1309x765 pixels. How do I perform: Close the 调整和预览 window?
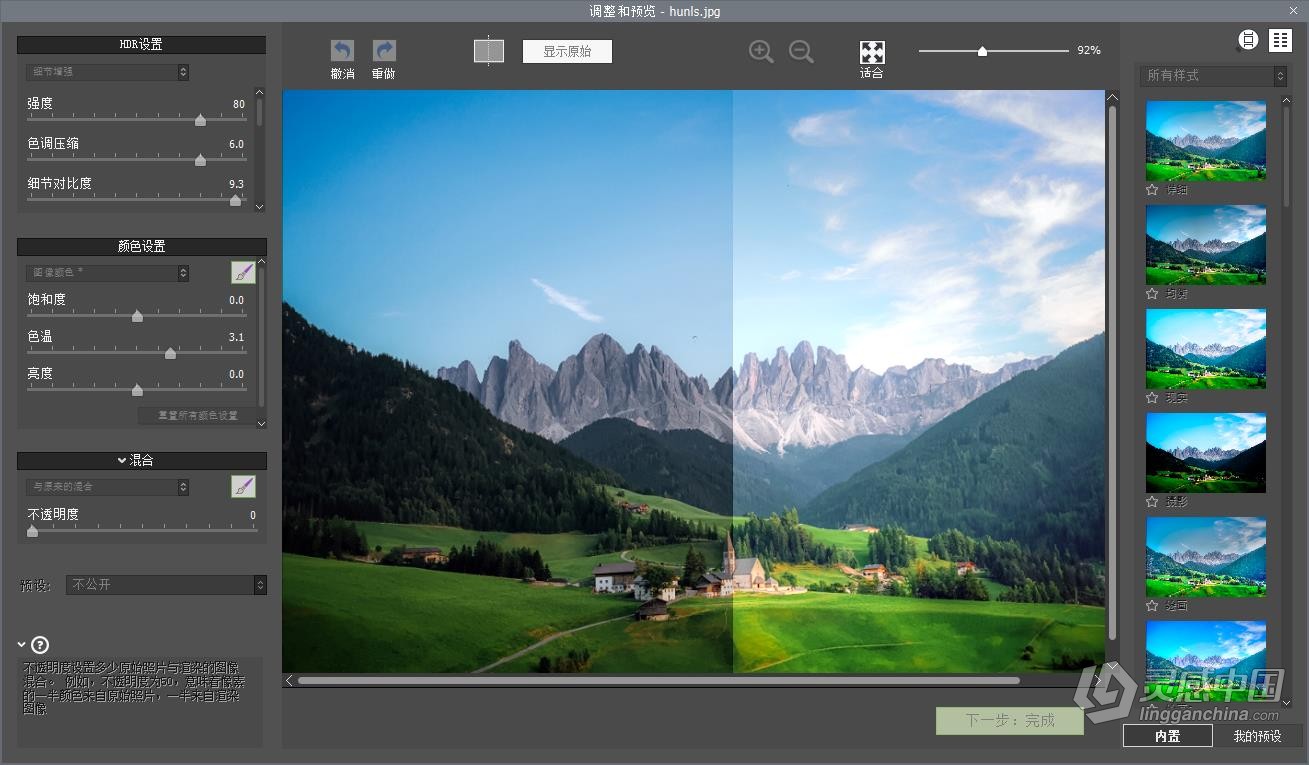[x=1293, y=10]
